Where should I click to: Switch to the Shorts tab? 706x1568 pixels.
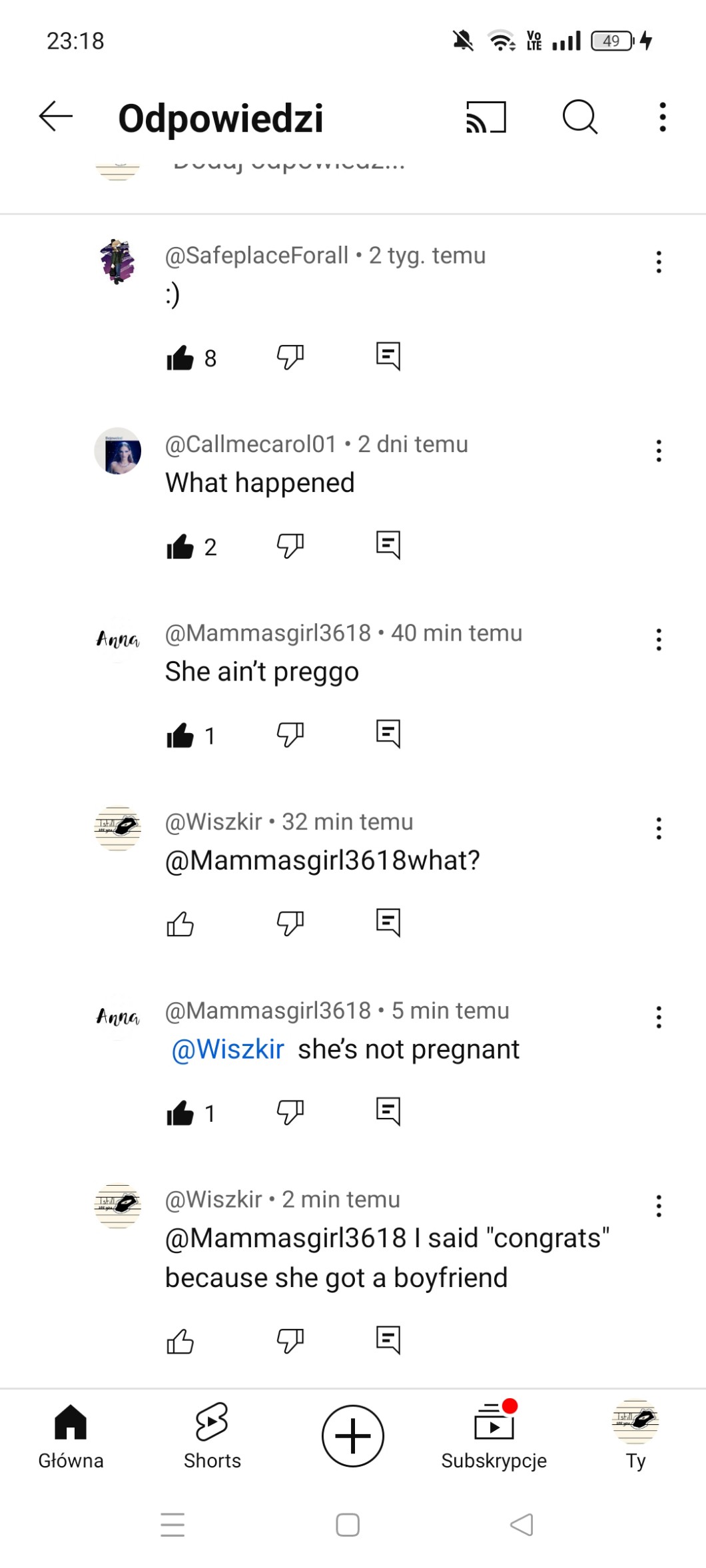click(212, 1436)
